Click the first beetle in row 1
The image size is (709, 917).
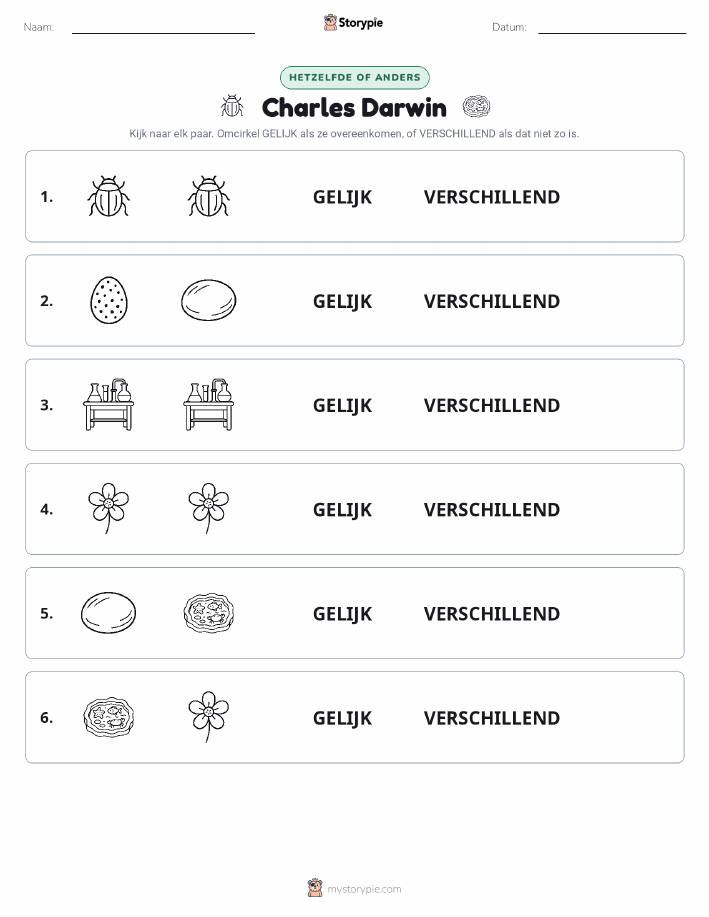click(109, 196)
